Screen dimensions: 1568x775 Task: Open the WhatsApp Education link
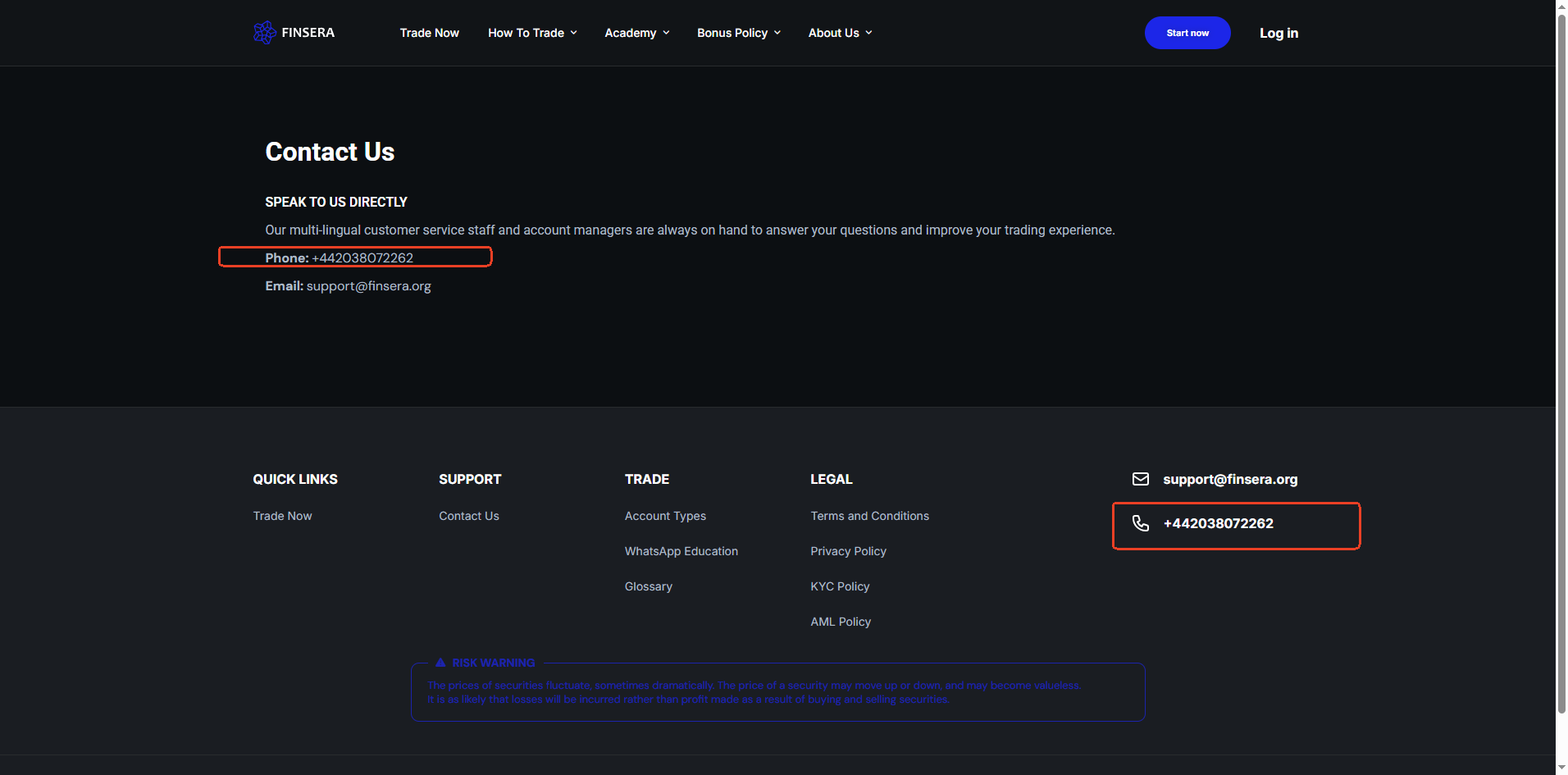pos(681,551)
